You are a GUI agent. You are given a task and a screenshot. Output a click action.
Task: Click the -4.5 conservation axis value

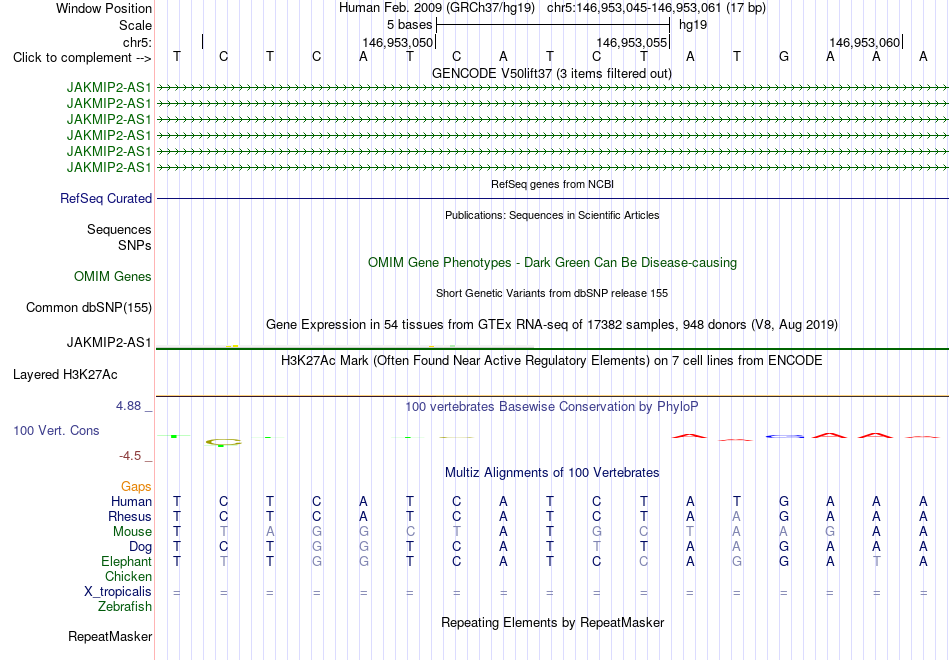click(x=130, y=456)
